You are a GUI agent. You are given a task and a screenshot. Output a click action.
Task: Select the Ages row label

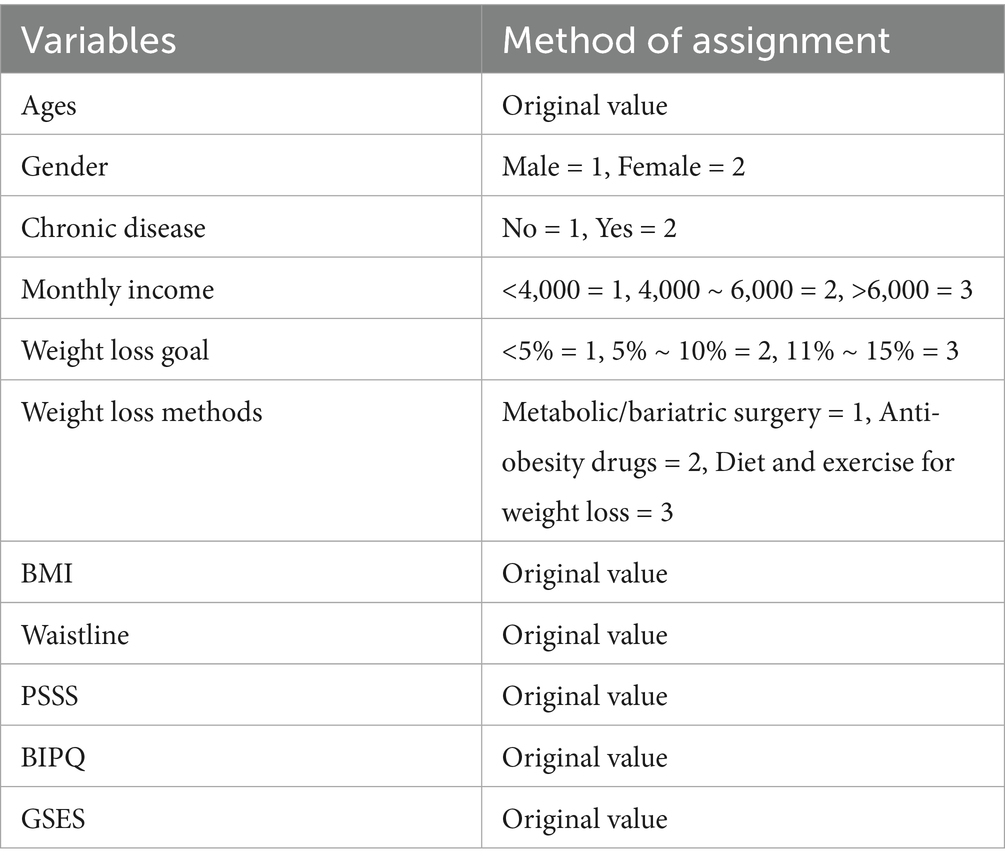pyautogui.click(x=49, y=105)
